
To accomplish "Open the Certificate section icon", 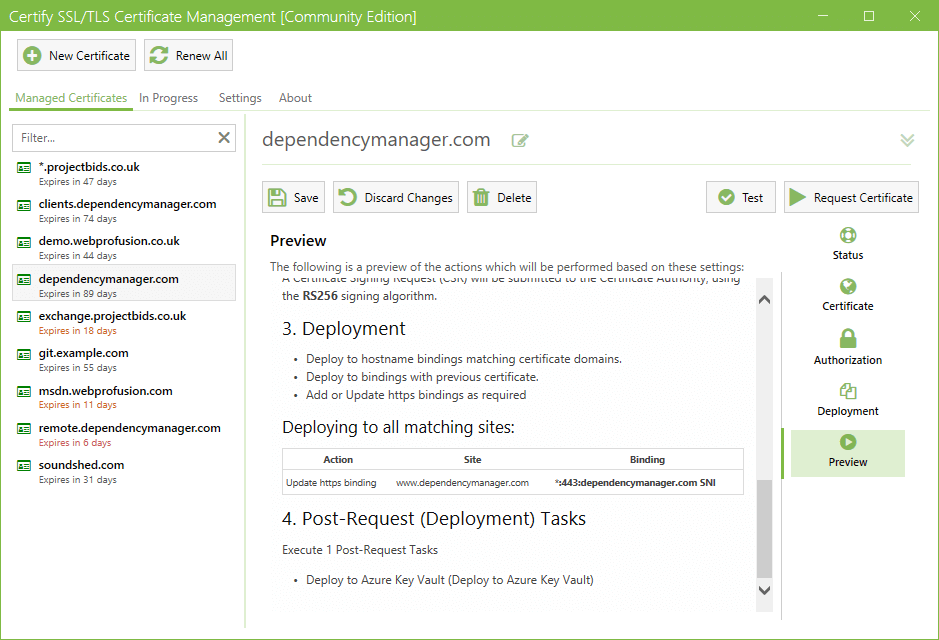I will click(x=848, y=287).
